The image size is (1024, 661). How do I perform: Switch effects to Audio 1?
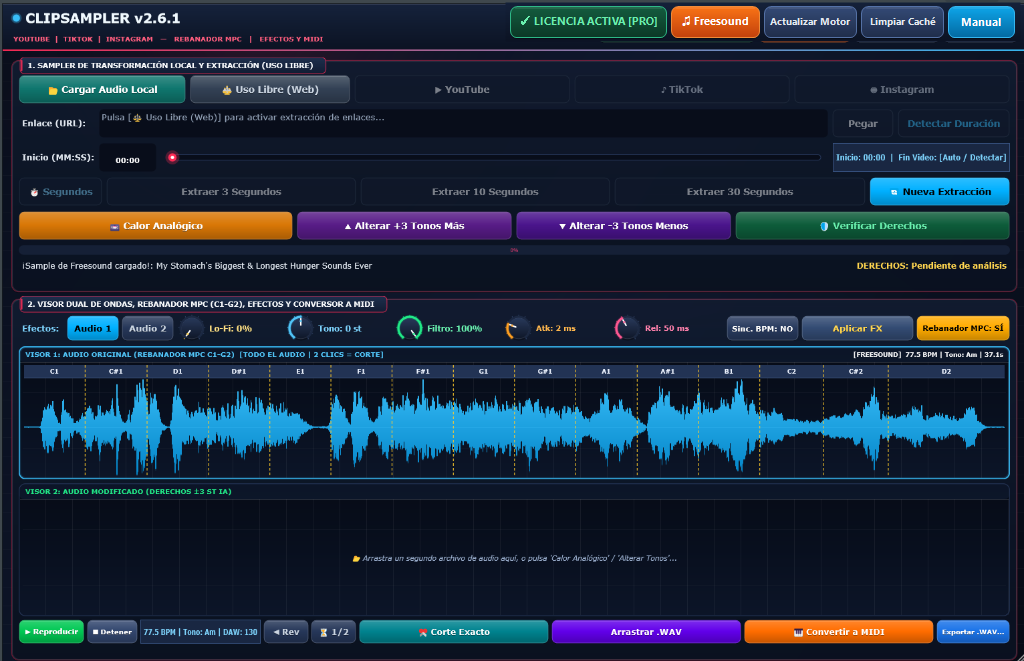coord(93,329)
